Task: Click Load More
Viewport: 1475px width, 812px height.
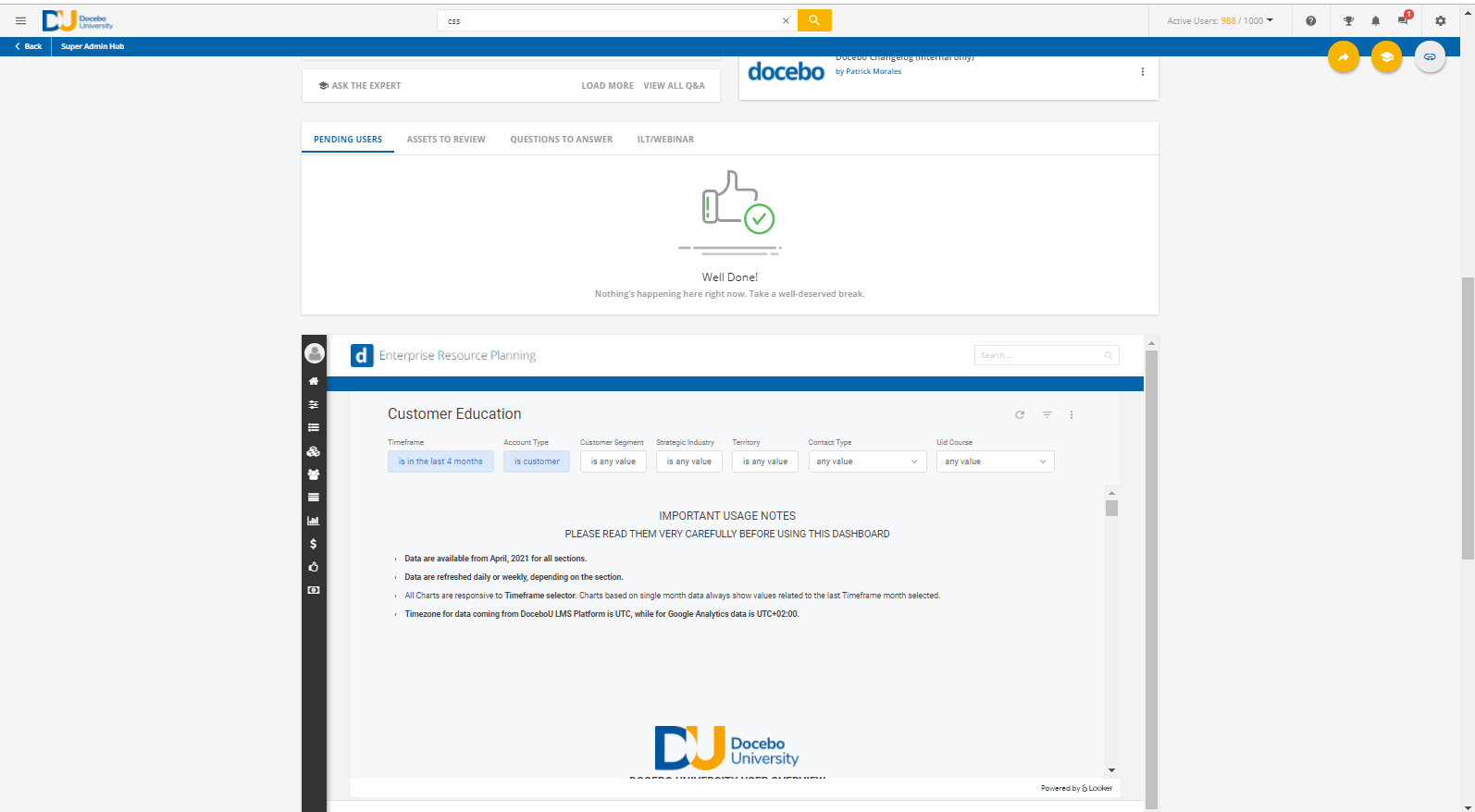Action: (608, 85)
